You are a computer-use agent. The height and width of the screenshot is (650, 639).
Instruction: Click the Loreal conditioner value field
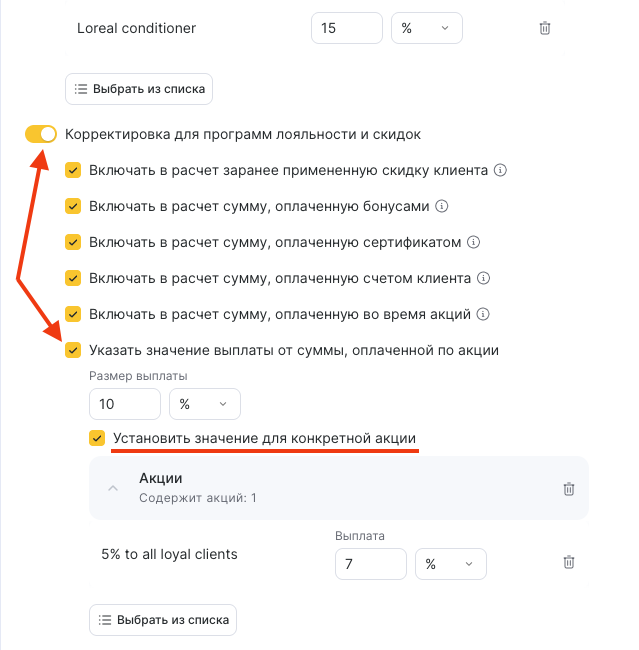click(346, 28)
